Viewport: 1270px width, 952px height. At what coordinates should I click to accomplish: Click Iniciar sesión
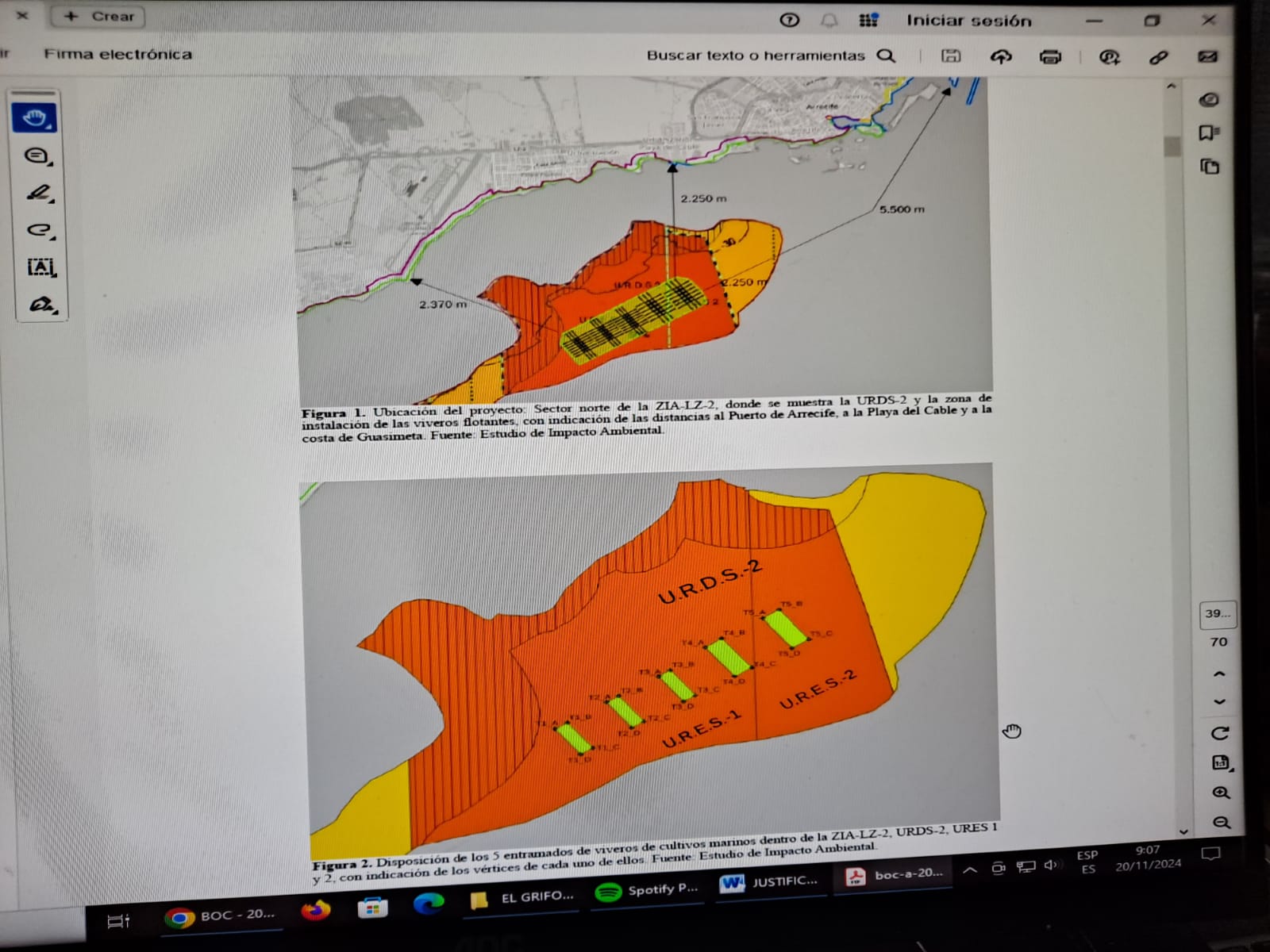tap(968, 21)
